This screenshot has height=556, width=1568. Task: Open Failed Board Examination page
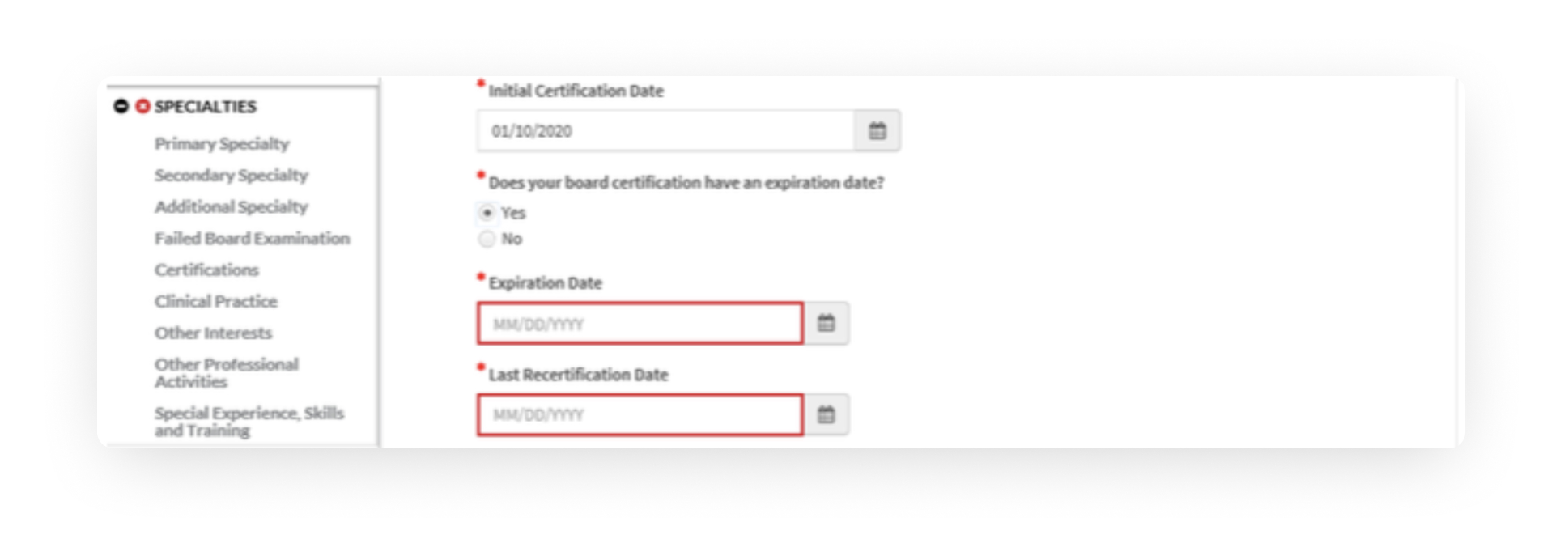click(x=253, y=239)
